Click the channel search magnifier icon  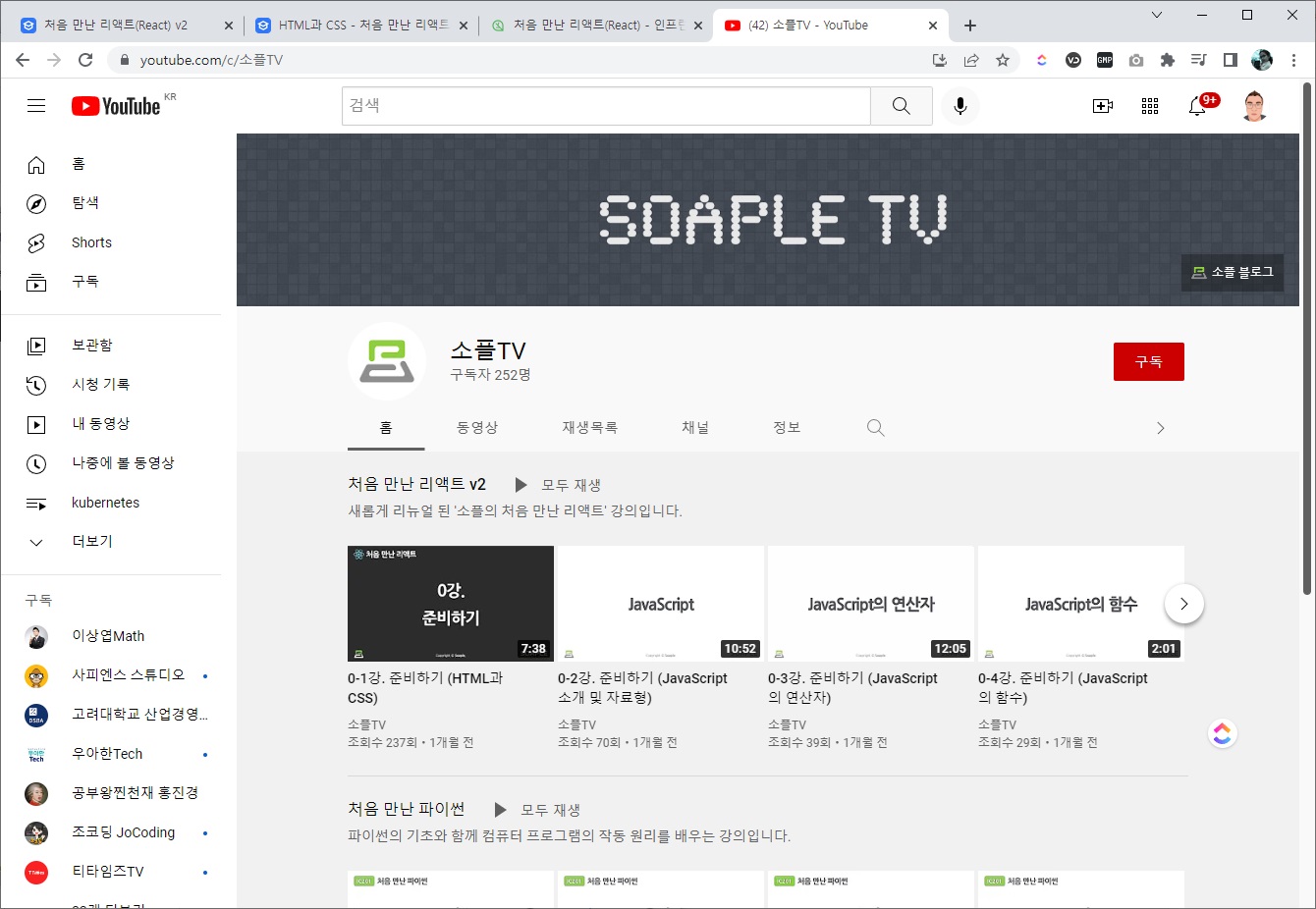tap(876, 428)
